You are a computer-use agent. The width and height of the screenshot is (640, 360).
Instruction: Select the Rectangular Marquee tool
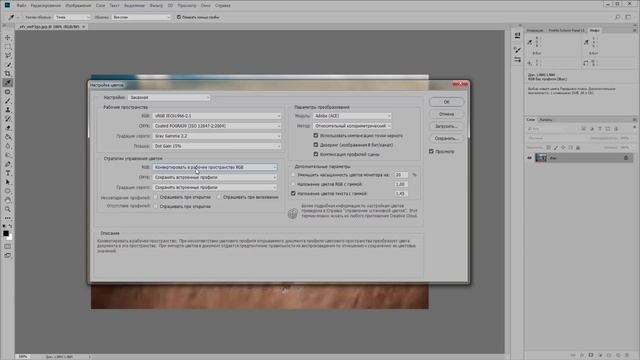(8, 47)
